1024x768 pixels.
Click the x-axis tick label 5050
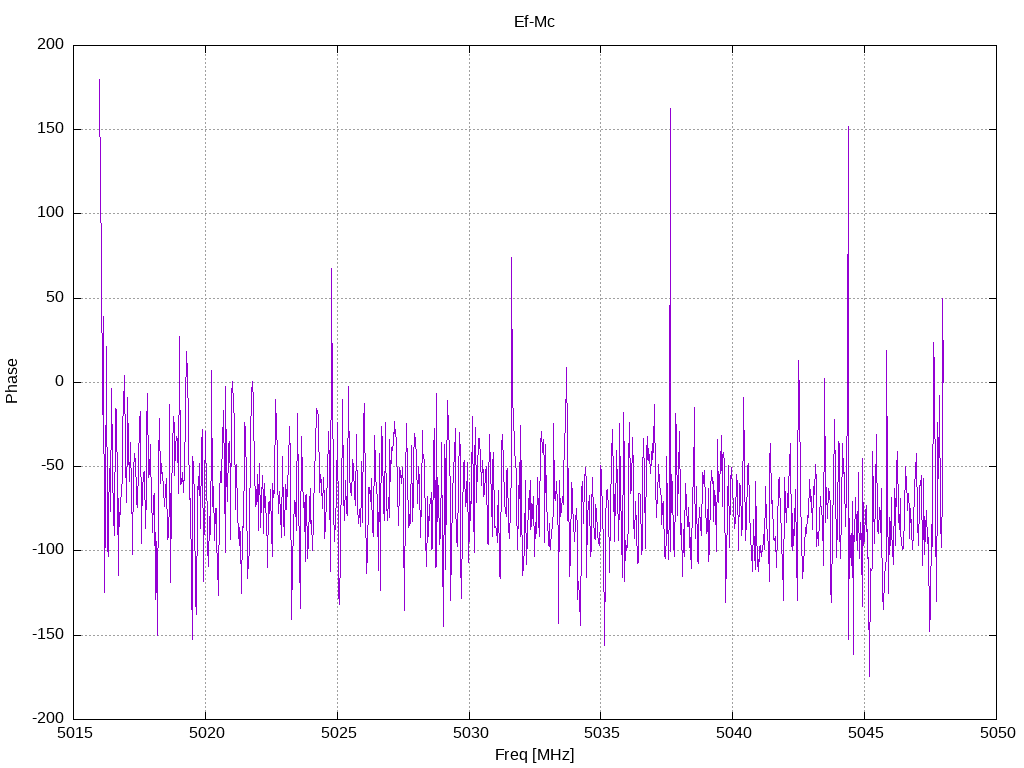(997, 733)
